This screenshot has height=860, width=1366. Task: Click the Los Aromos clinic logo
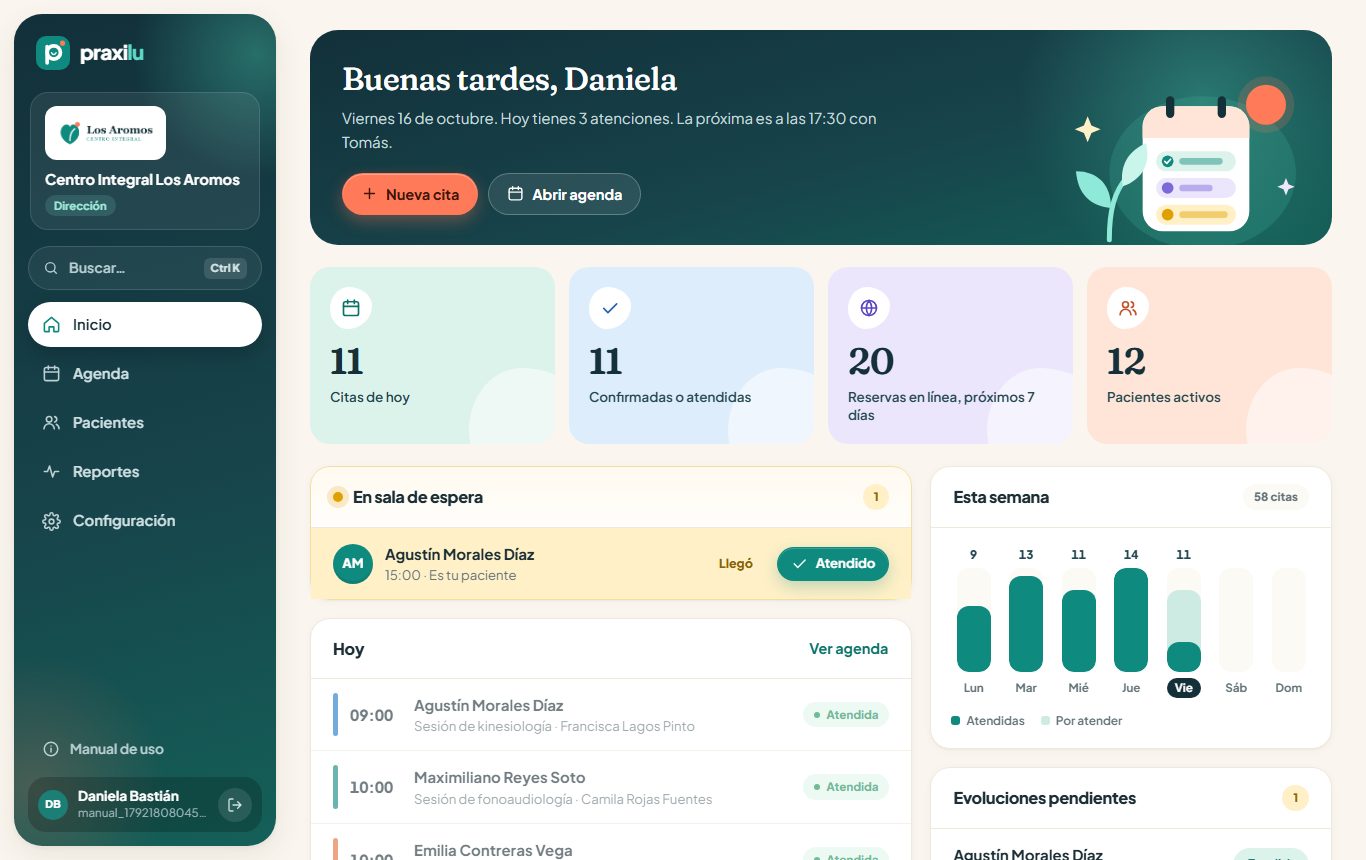pyautogui.click(x=105, y=133)
